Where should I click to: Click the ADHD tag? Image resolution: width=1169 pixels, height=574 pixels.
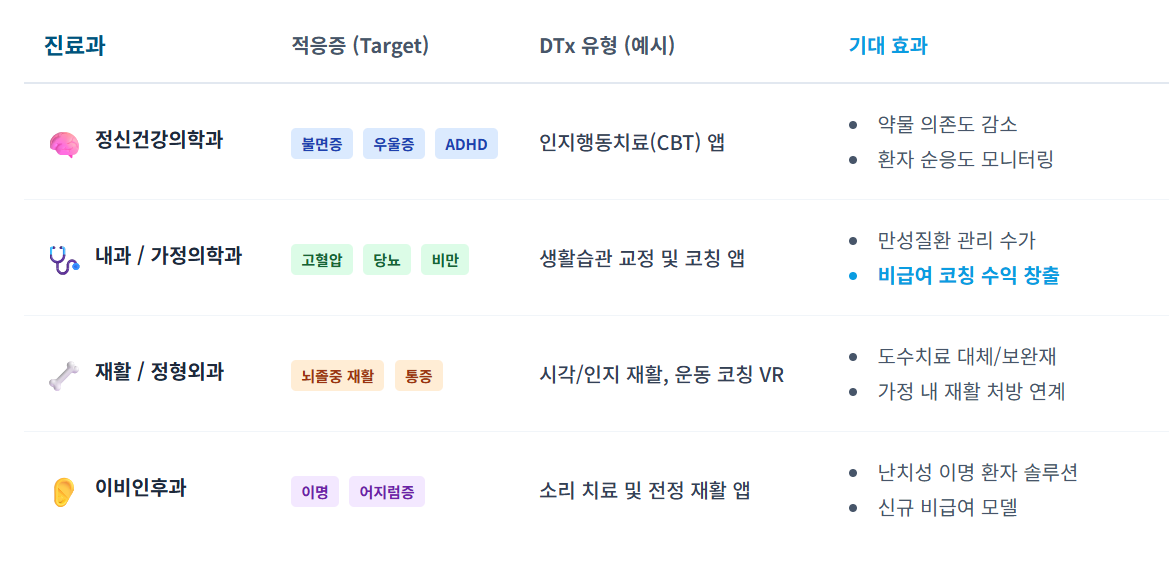point(466,144)
